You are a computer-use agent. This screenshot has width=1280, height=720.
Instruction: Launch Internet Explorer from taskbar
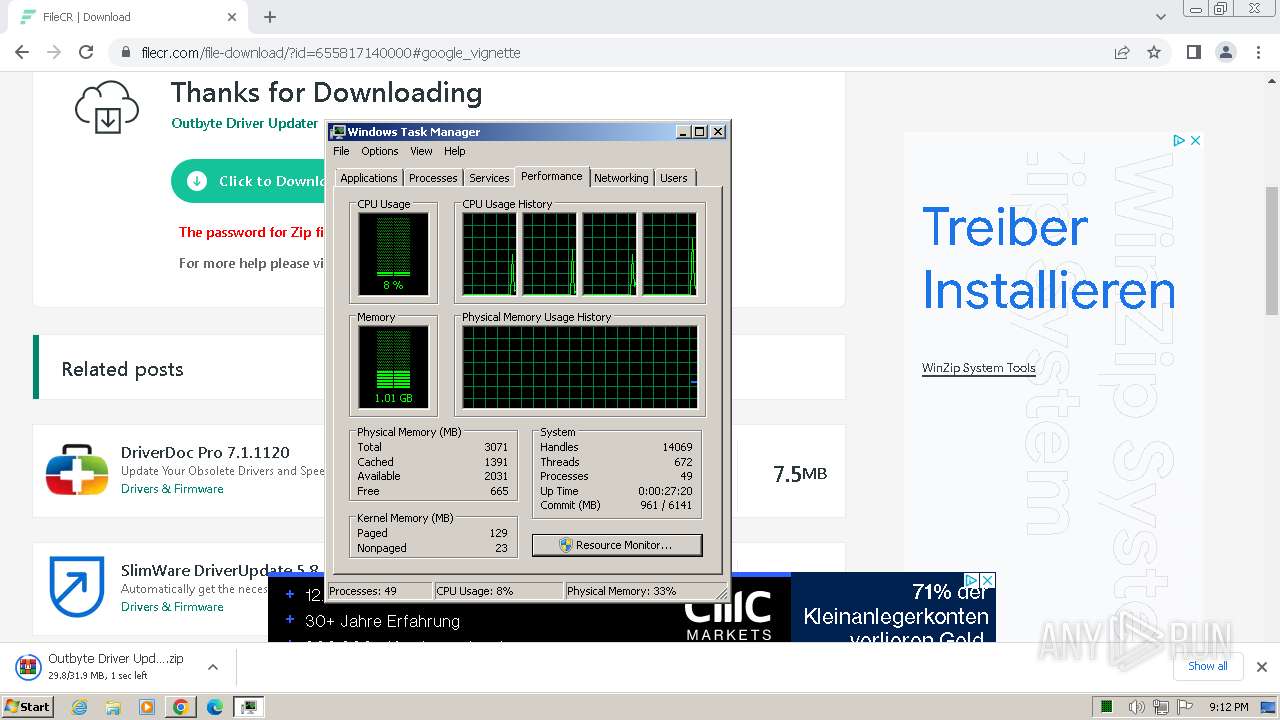[x=80, y=707]
